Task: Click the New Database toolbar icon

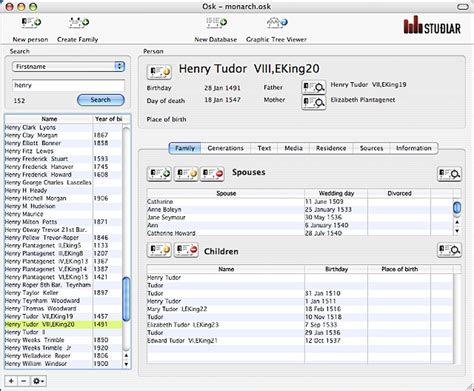Action: click(x=216, y=23)
